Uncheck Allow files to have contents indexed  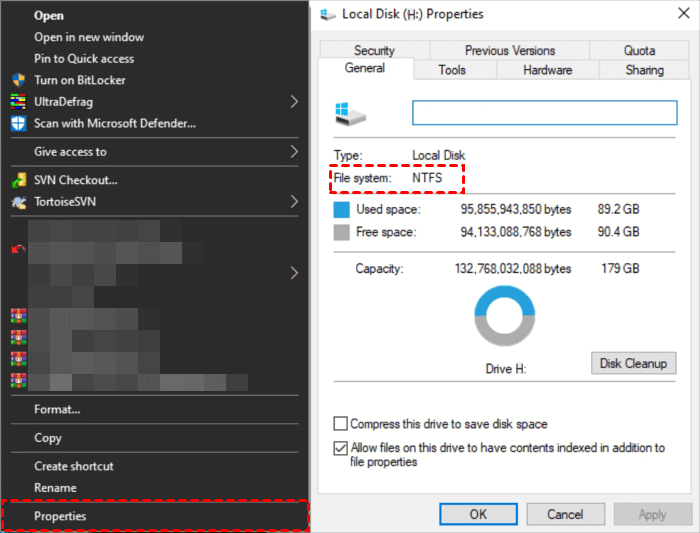tap(341, 448)
